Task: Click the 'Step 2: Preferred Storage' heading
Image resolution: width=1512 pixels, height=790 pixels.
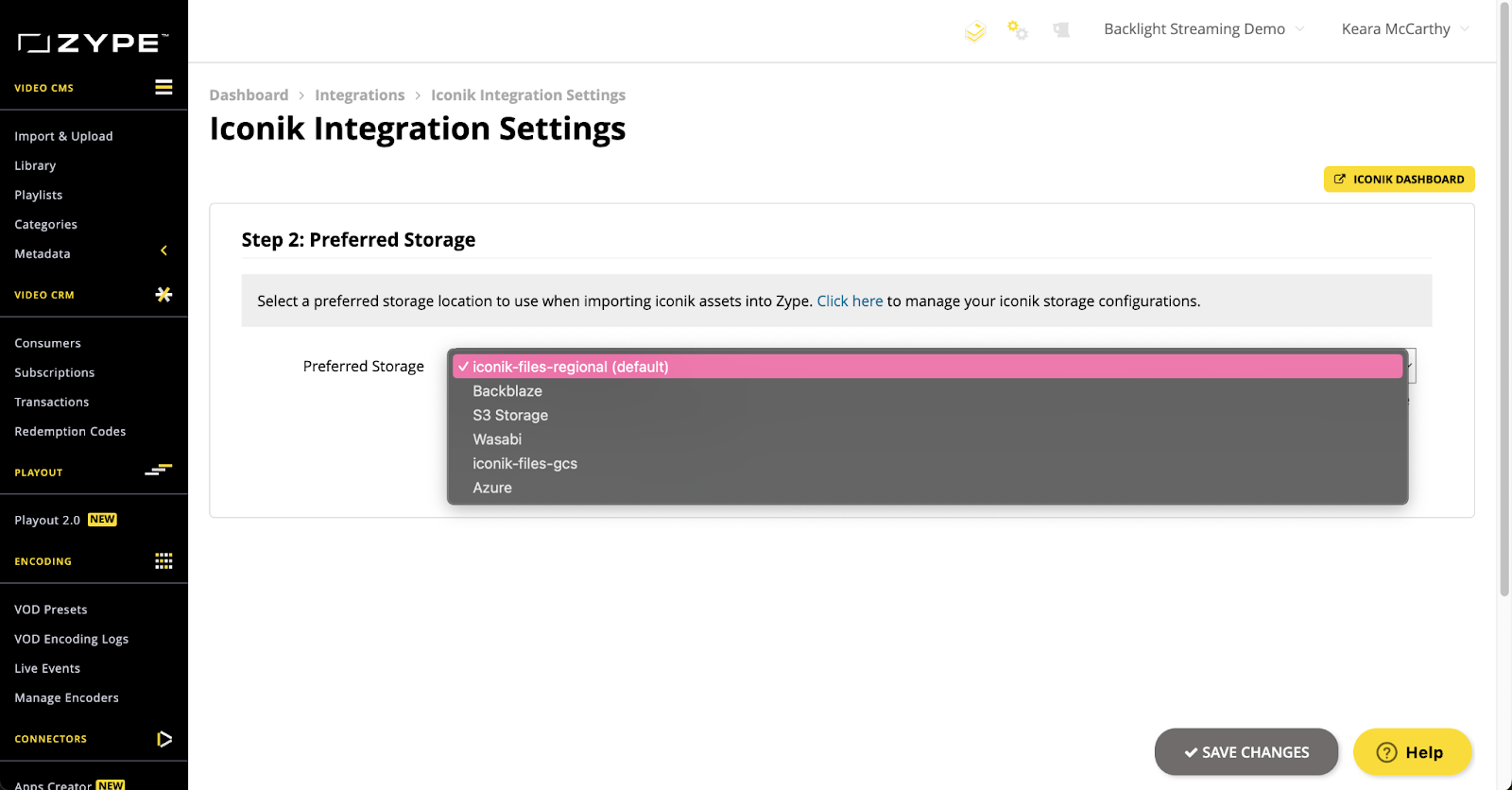Action: click(x=358, y=240)
